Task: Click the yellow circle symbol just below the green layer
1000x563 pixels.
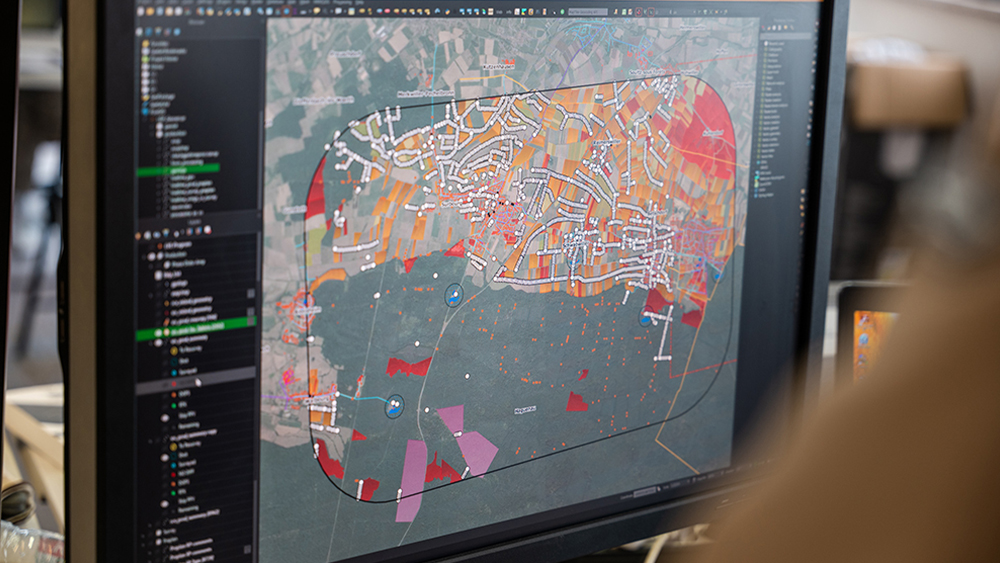Action: coord(173,351)
